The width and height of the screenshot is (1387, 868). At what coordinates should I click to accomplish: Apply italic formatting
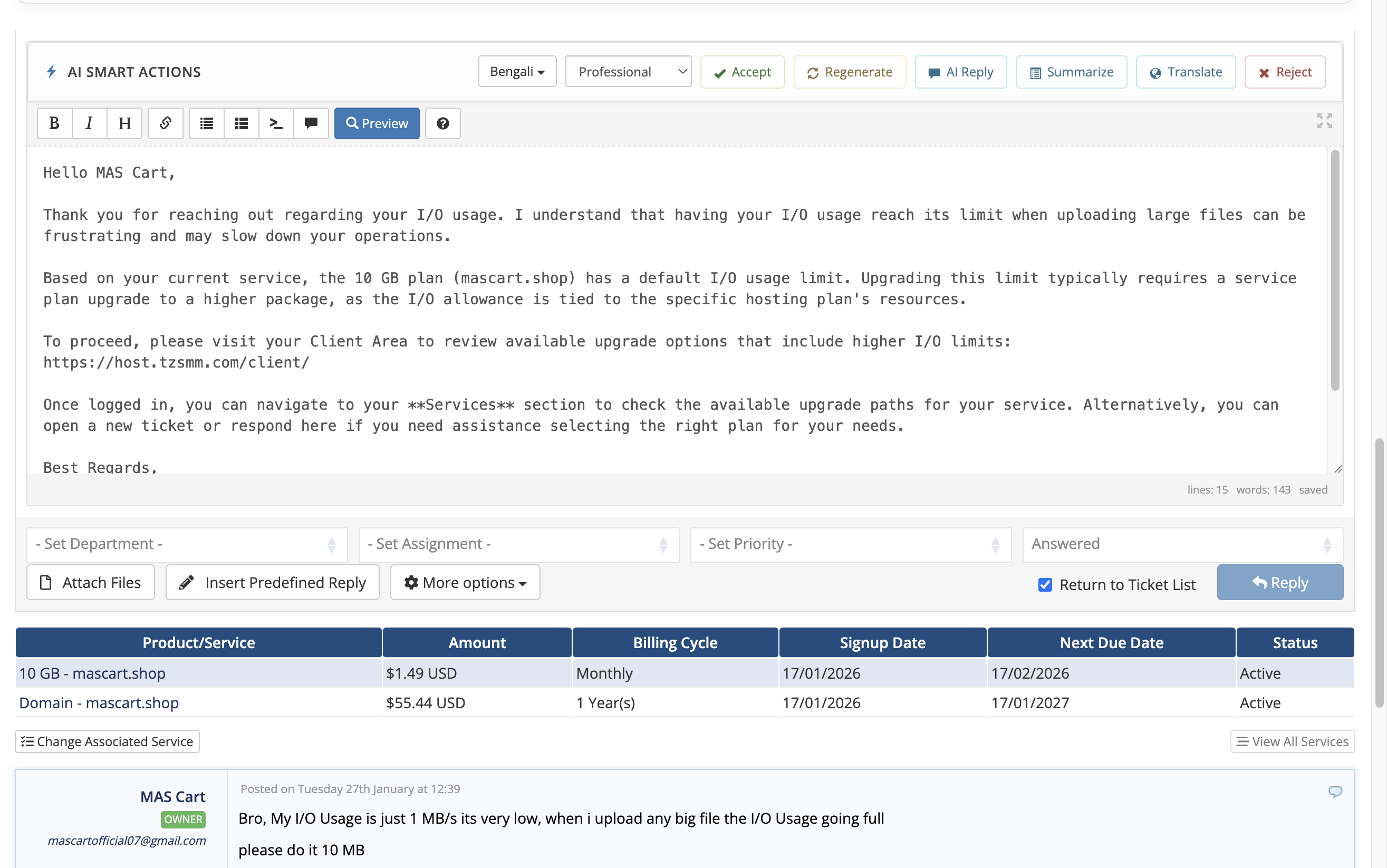coord(89,123)
